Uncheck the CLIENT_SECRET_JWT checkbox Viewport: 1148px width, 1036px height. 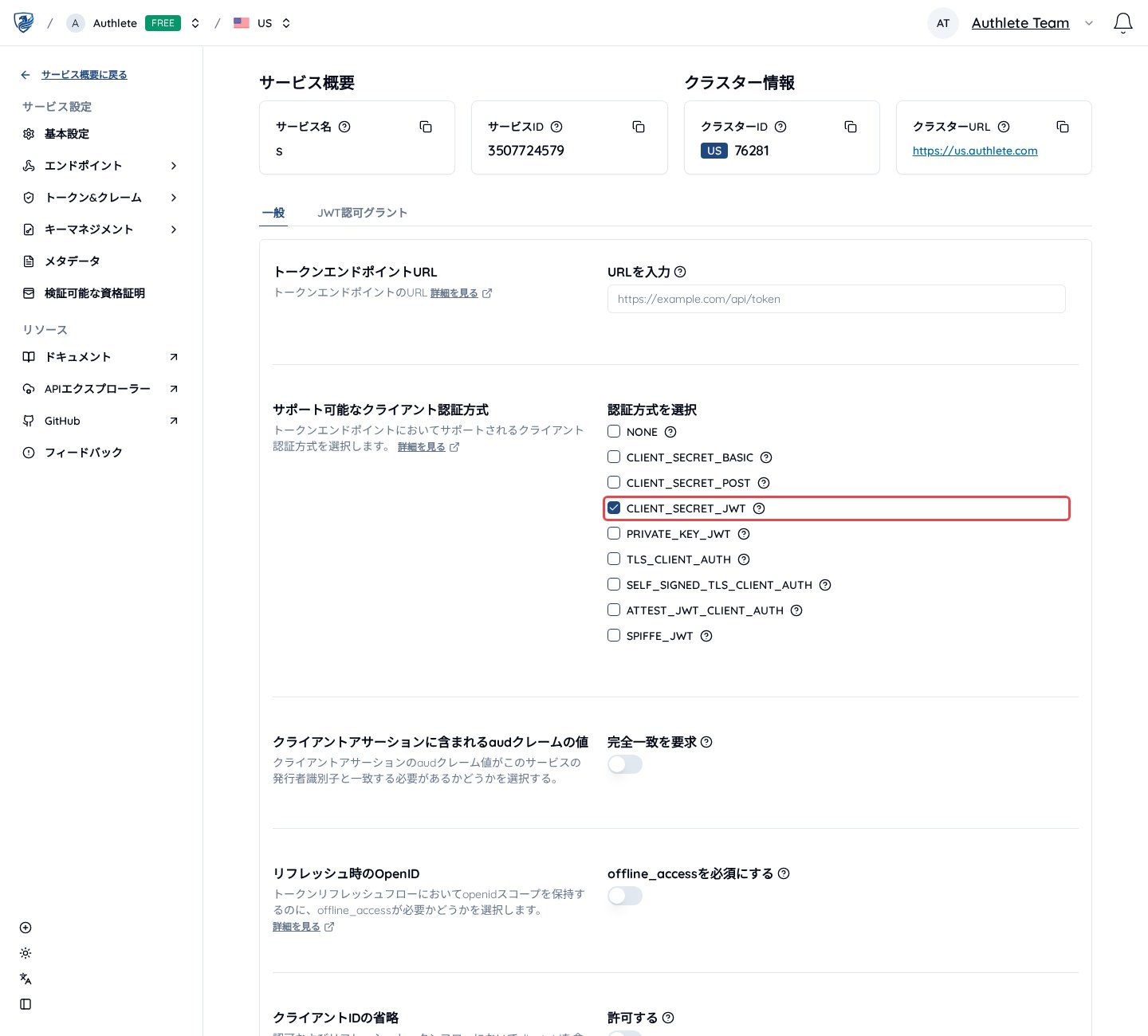coord(614,508)
